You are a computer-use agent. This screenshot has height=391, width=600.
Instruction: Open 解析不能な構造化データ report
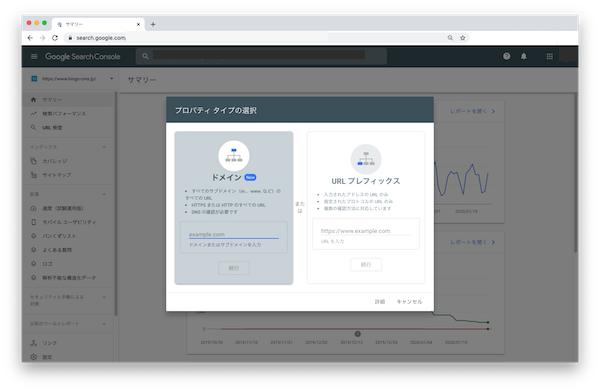click(x=68, y=278)
